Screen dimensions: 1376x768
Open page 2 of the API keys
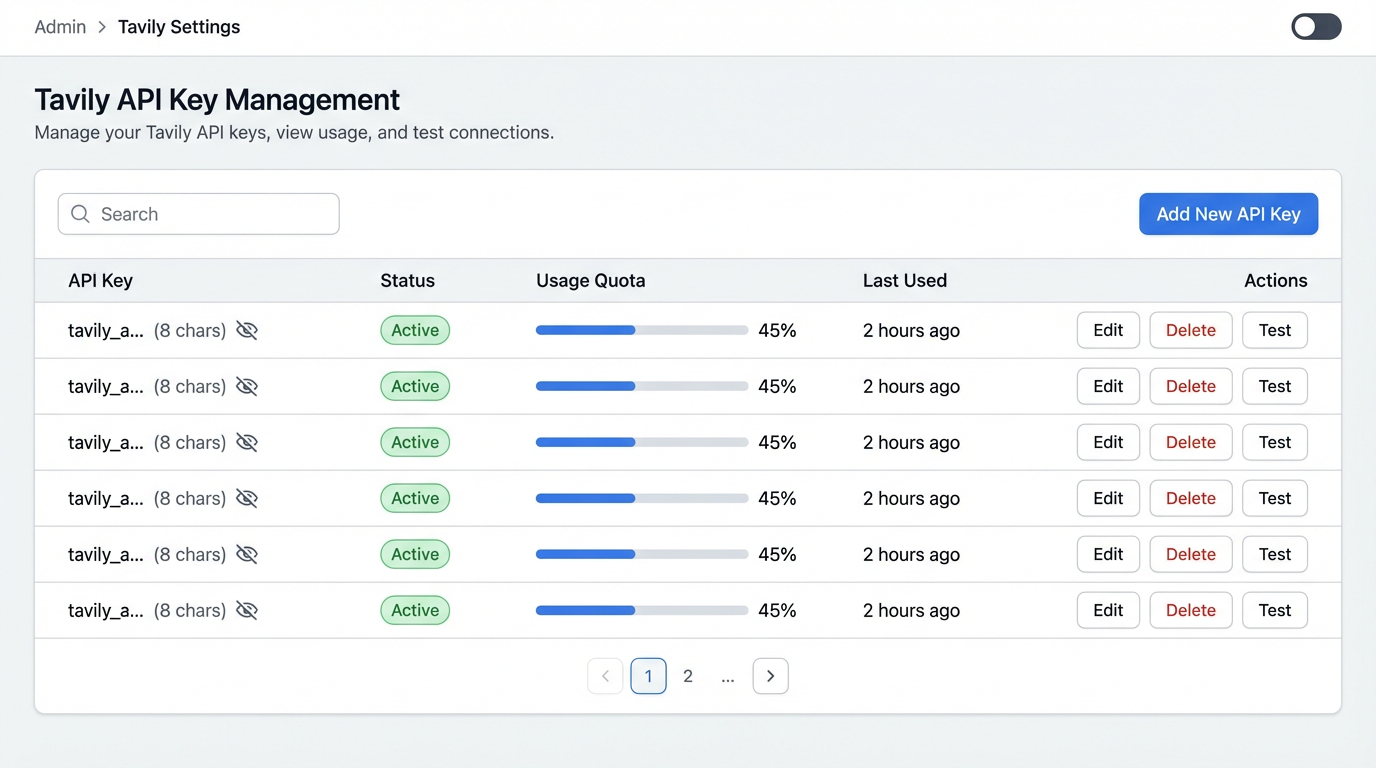(x=688, y=676)
